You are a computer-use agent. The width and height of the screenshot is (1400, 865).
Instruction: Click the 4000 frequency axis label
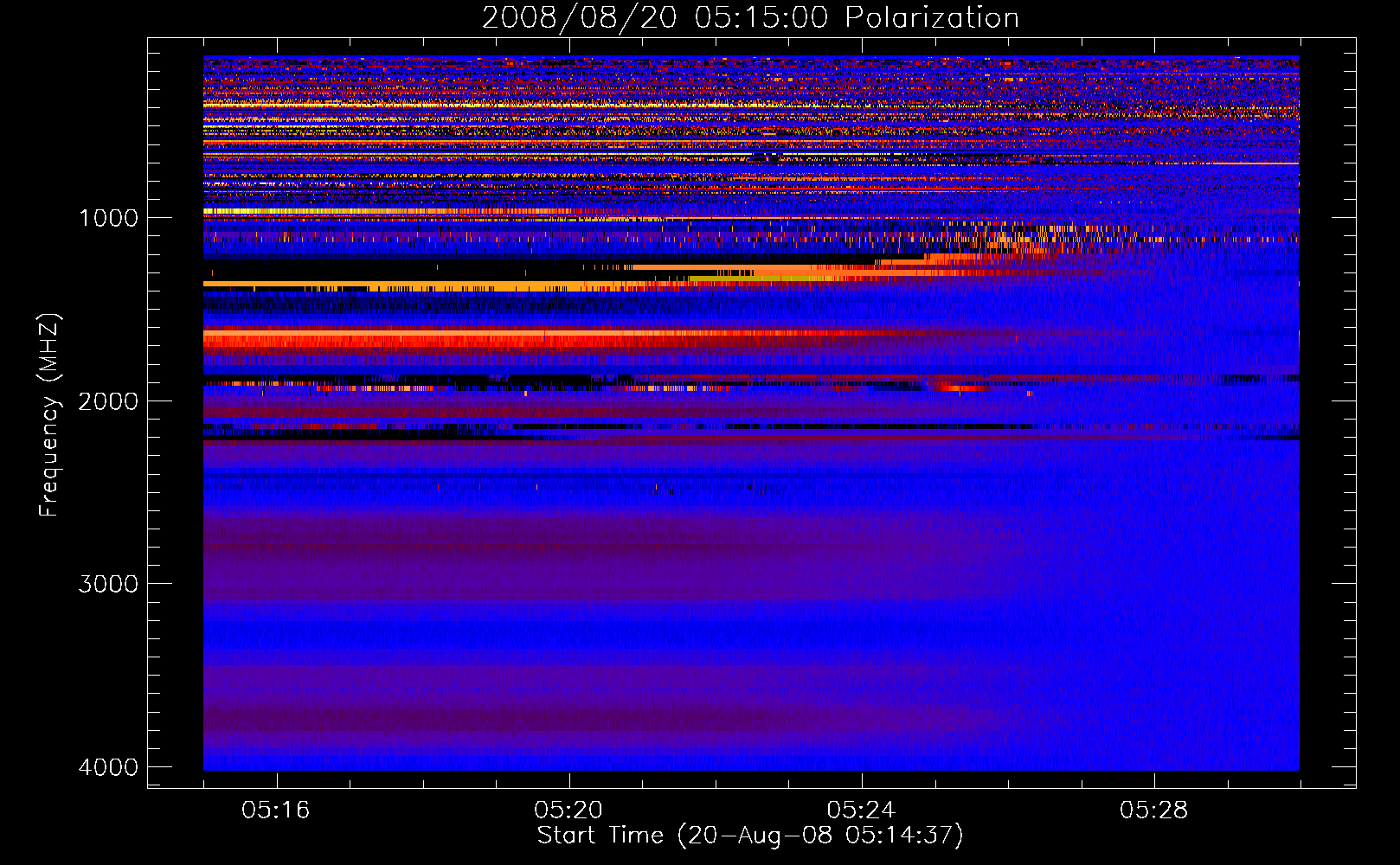pos(108,766)
